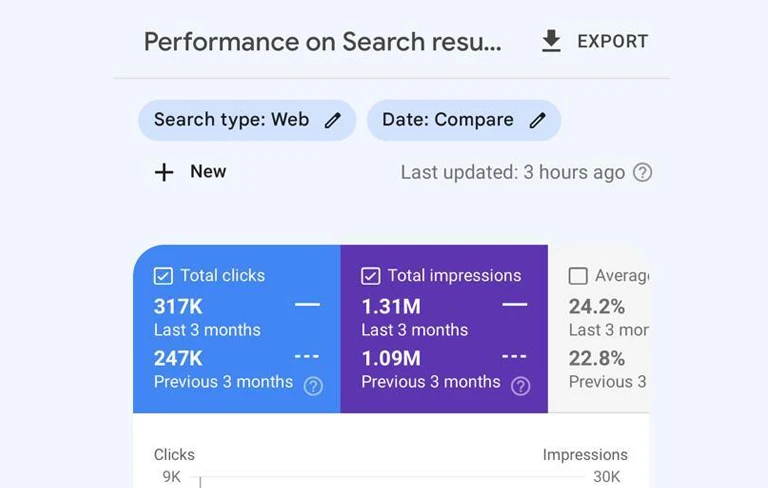Screen dimensions: 768x488
Task: Enable the Average CTR checkbox
Action: [578, 276]
